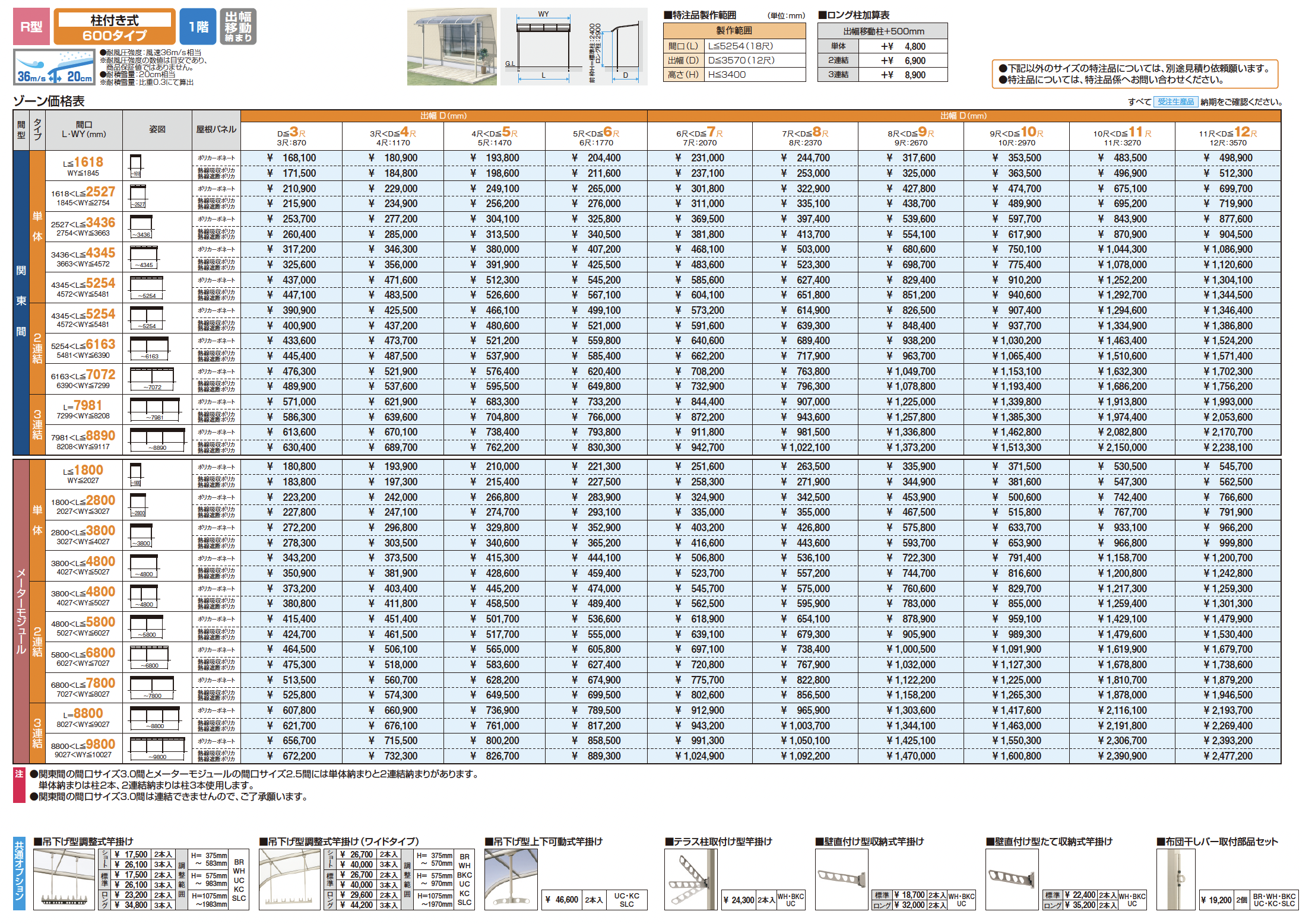Click the blue 1階 badge
This screenshot has width=1312, height=924.
point(198,27)
